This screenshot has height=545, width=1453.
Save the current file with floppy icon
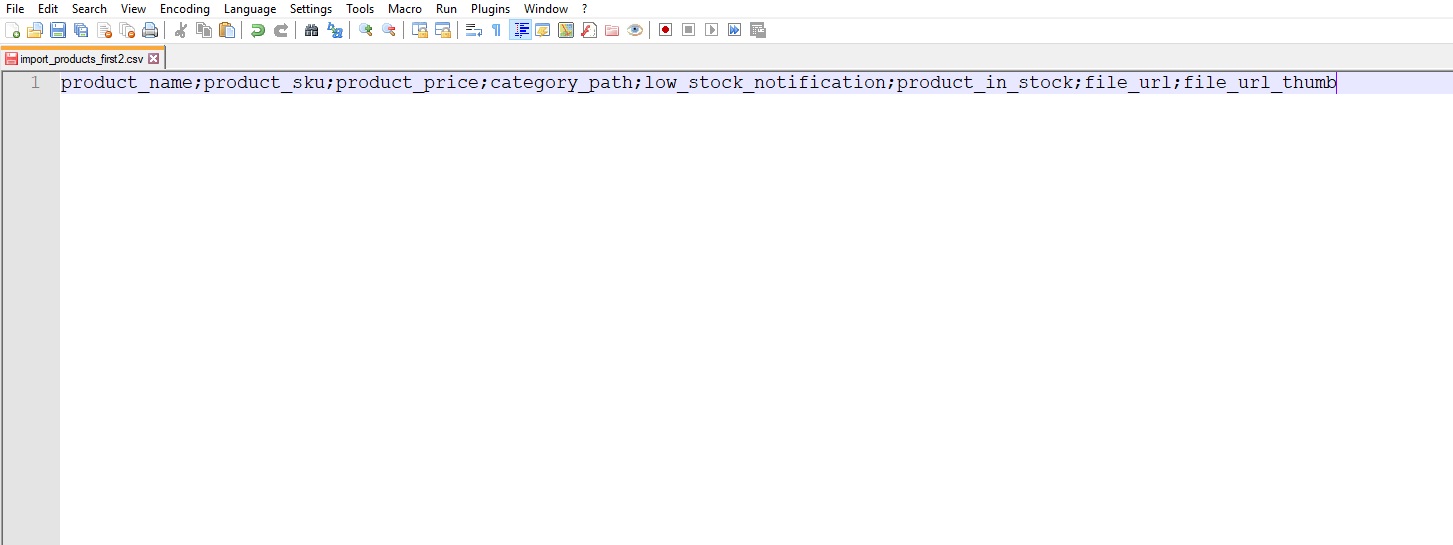58,30
